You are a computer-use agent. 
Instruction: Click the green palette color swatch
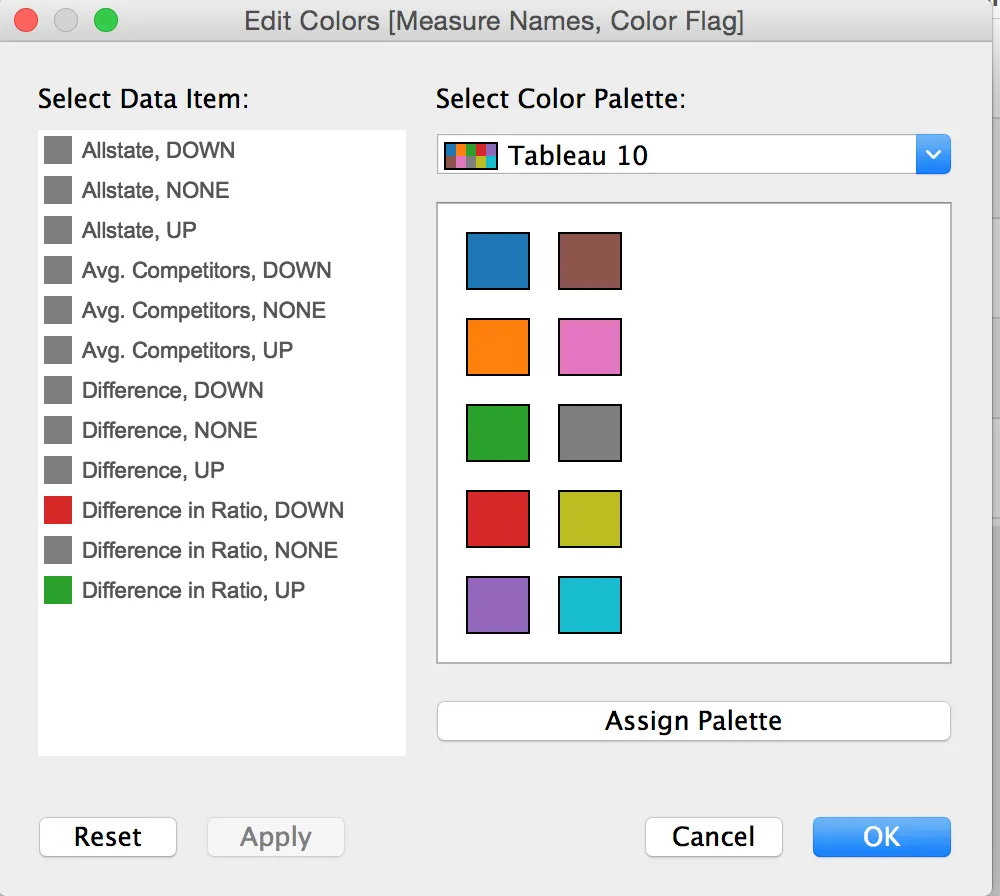497,433
